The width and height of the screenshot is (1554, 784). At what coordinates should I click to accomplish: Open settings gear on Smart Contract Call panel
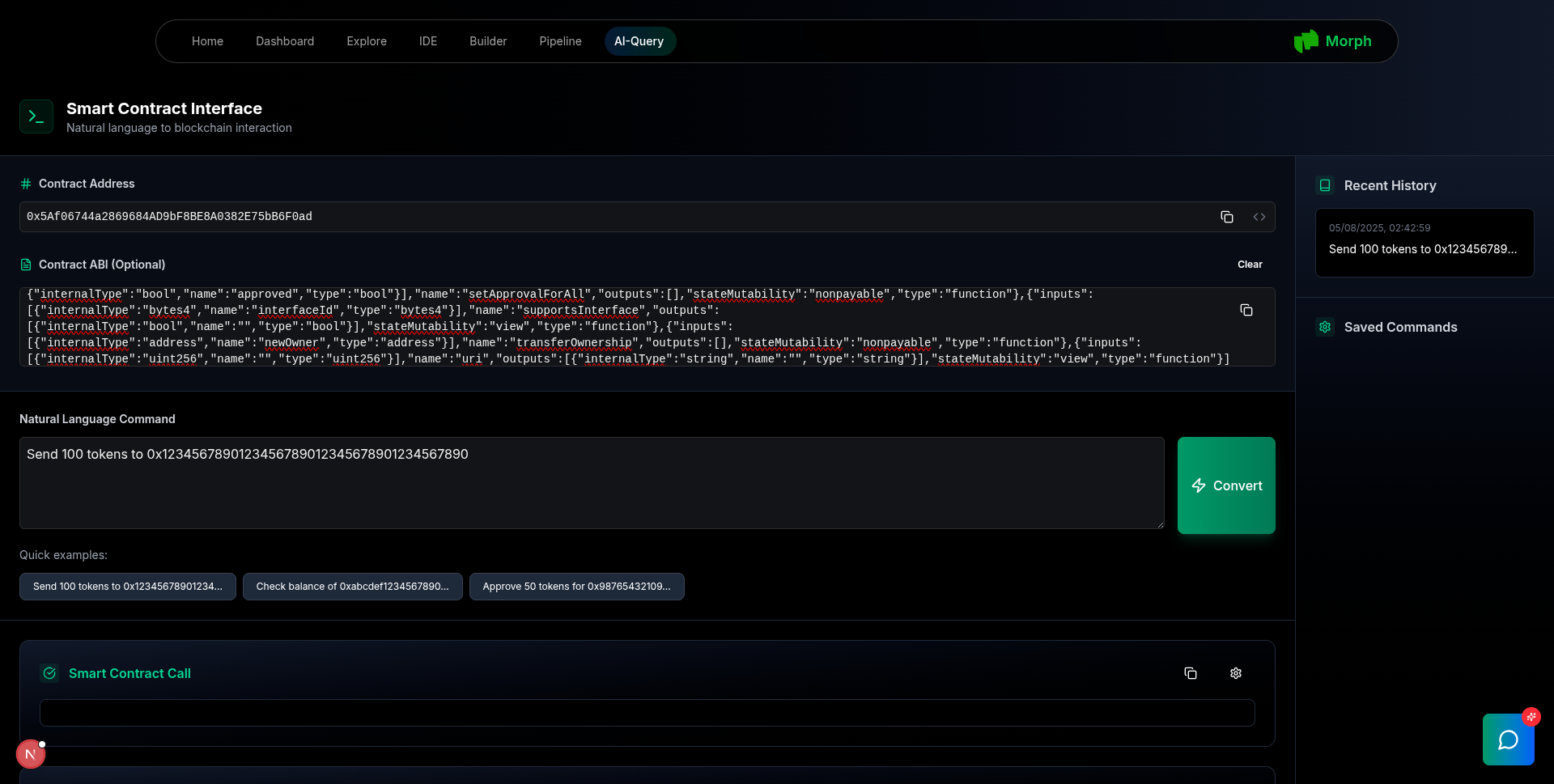point(1235,672)
